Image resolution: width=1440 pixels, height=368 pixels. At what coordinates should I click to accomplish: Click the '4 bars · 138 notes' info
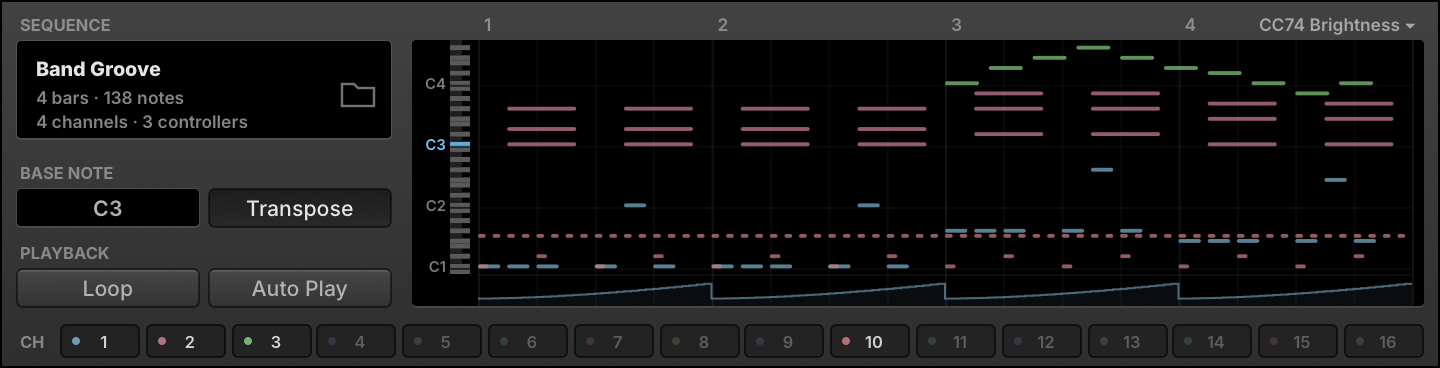(x=110, y=98)
